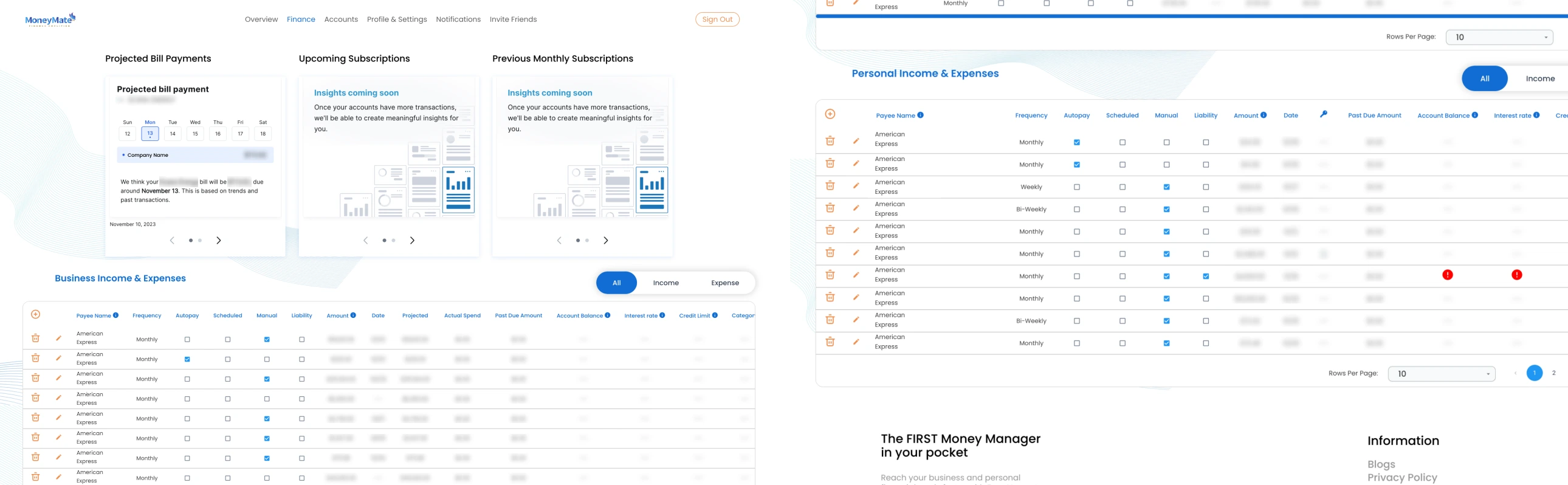The width and height of the screenshot is (1568, 485).
Task: Uncheck Manual for the Personal Weekly row
Action: (1166, 187)
